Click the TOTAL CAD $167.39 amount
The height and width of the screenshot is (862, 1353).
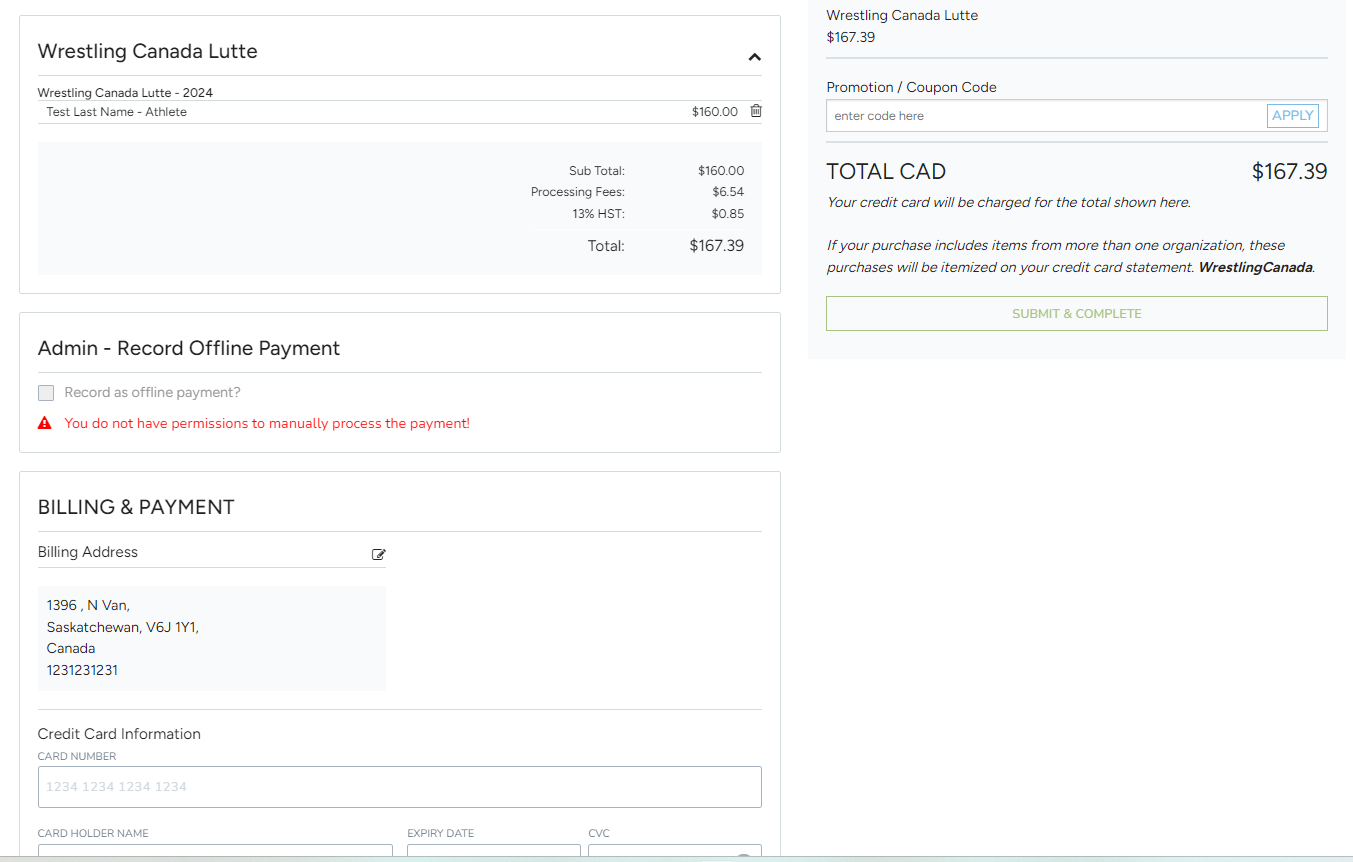[x=1289, y=172]
